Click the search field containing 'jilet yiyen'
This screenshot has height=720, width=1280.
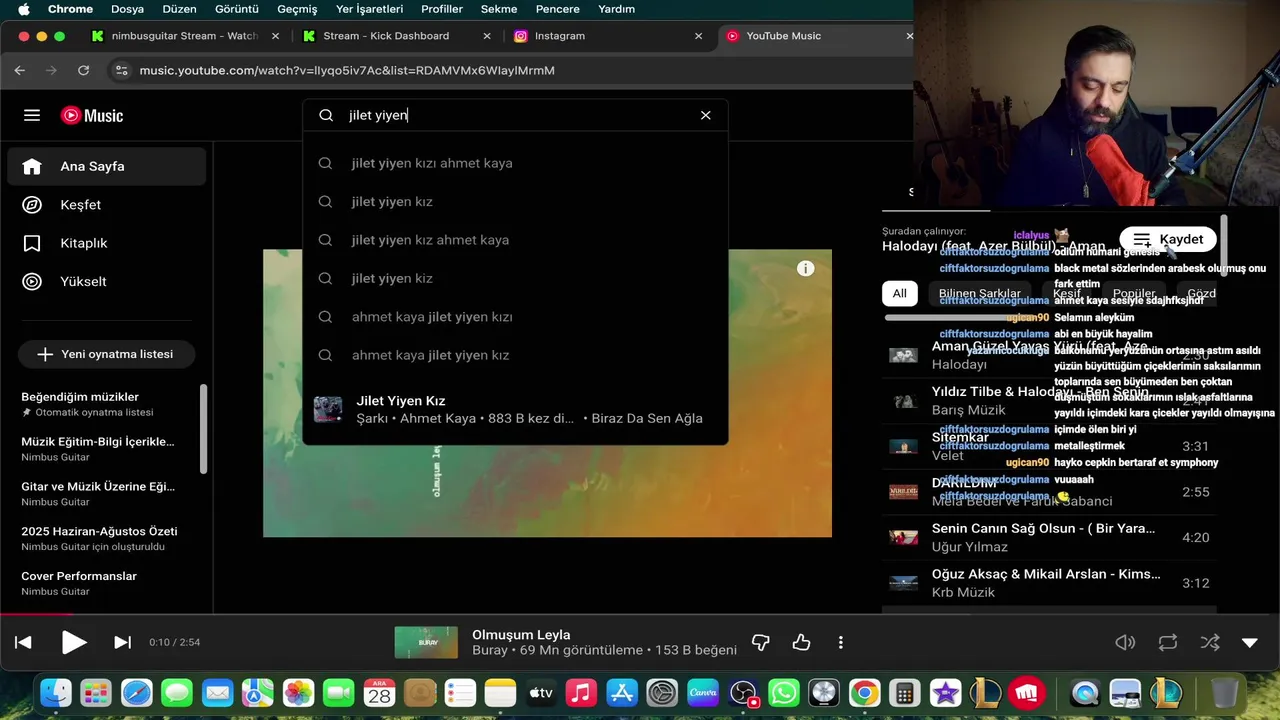point(515,115)
